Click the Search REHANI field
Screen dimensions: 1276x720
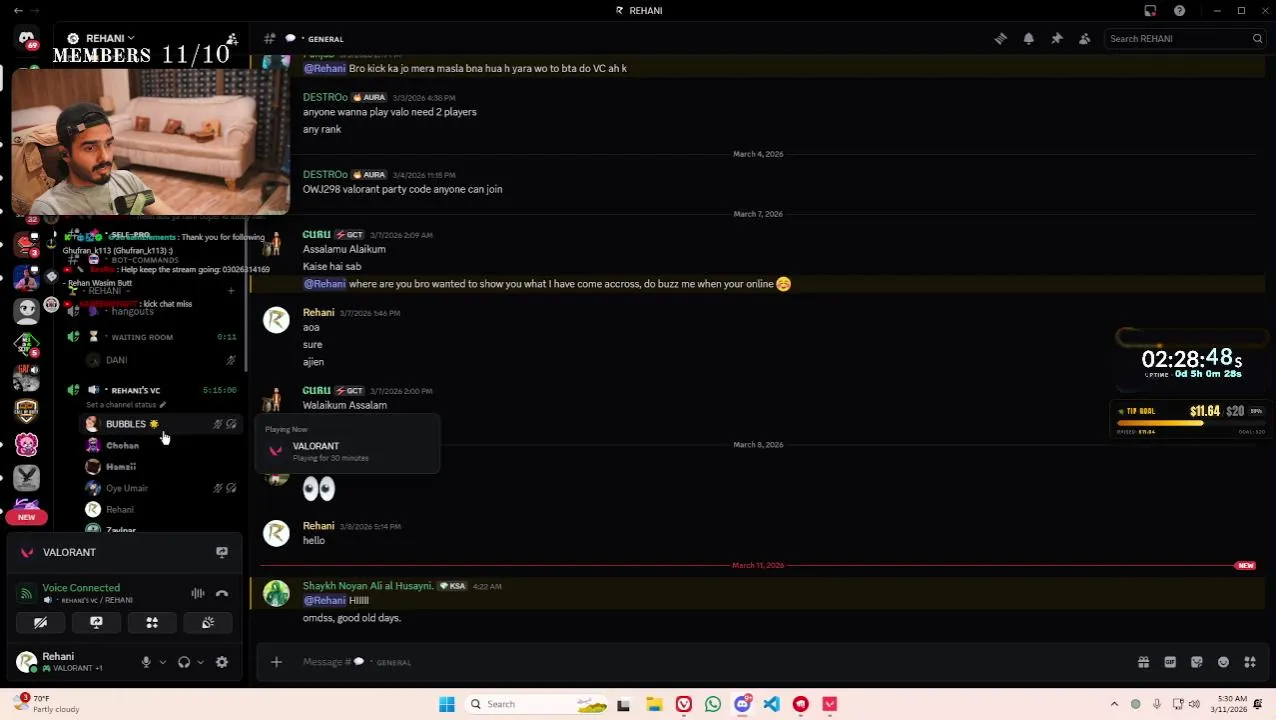click(x=1185, y=39)
